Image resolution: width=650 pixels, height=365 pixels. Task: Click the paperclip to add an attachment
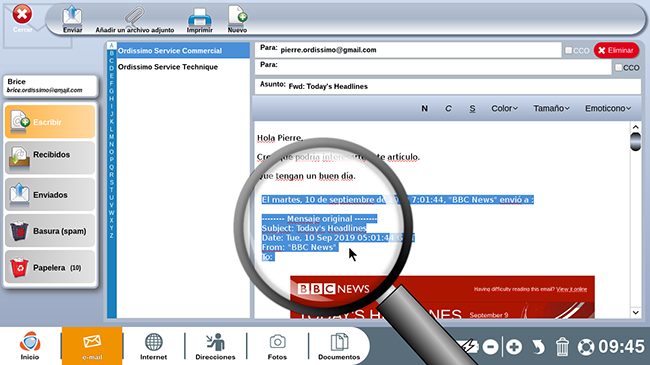[x=135, y=19]
